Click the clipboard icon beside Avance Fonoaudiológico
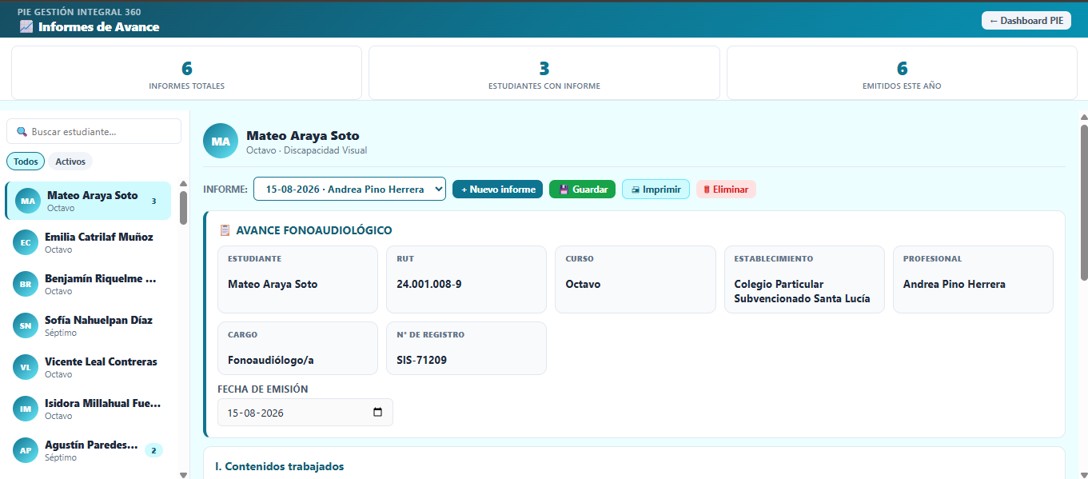This screenshot has width=1088, height=479. click(225, 230)
